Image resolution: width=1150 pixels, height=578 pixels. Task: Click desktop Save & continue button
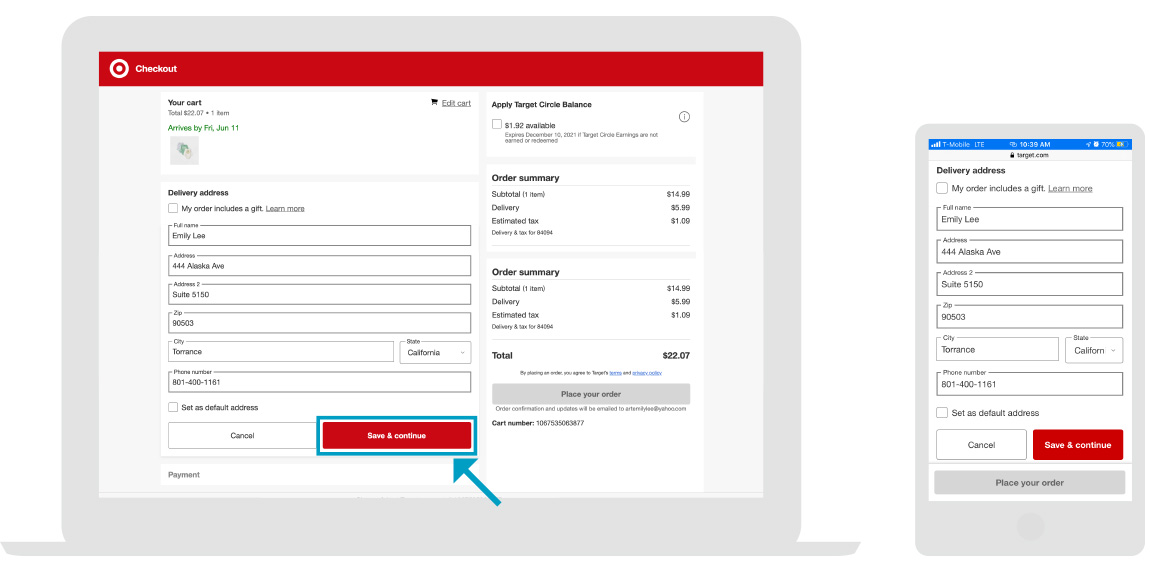coord(397,436)
